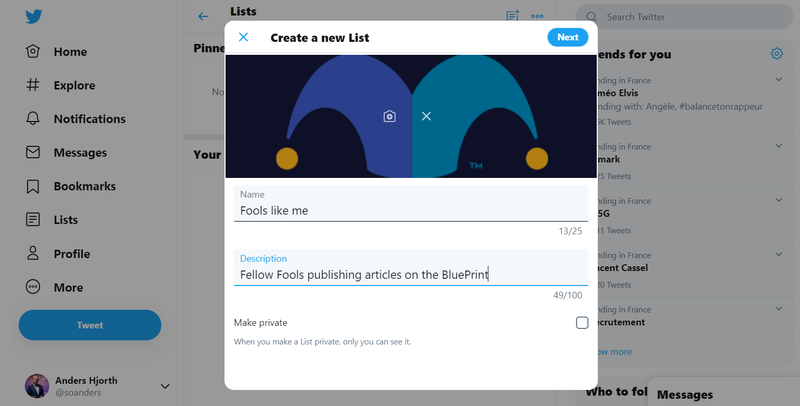Click the Twitter bird logo
This screenshot has height=406, width=800.
34,17
